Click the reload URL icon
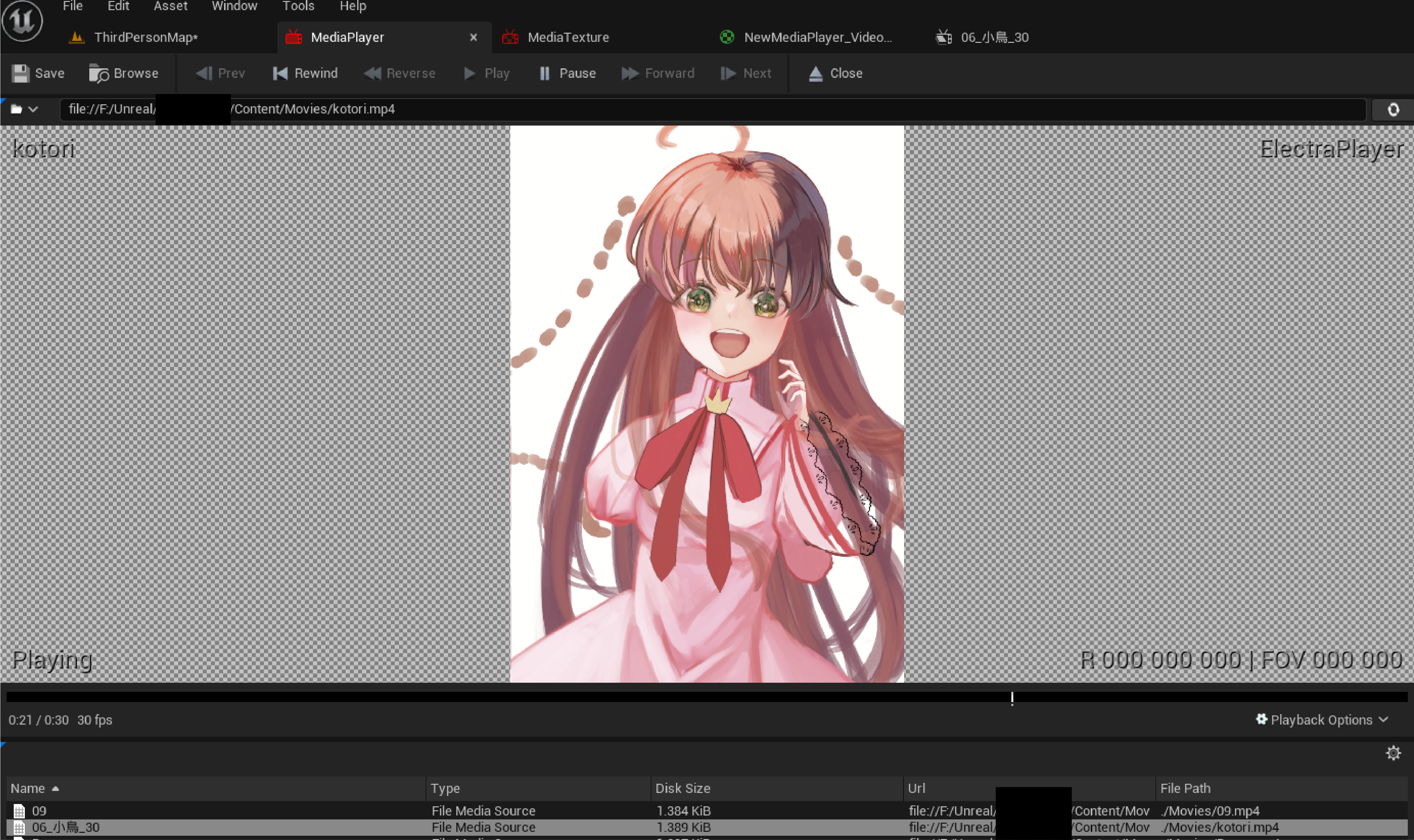The height and width of the screenshot is (840, 1414). (x=1393, y=109)
